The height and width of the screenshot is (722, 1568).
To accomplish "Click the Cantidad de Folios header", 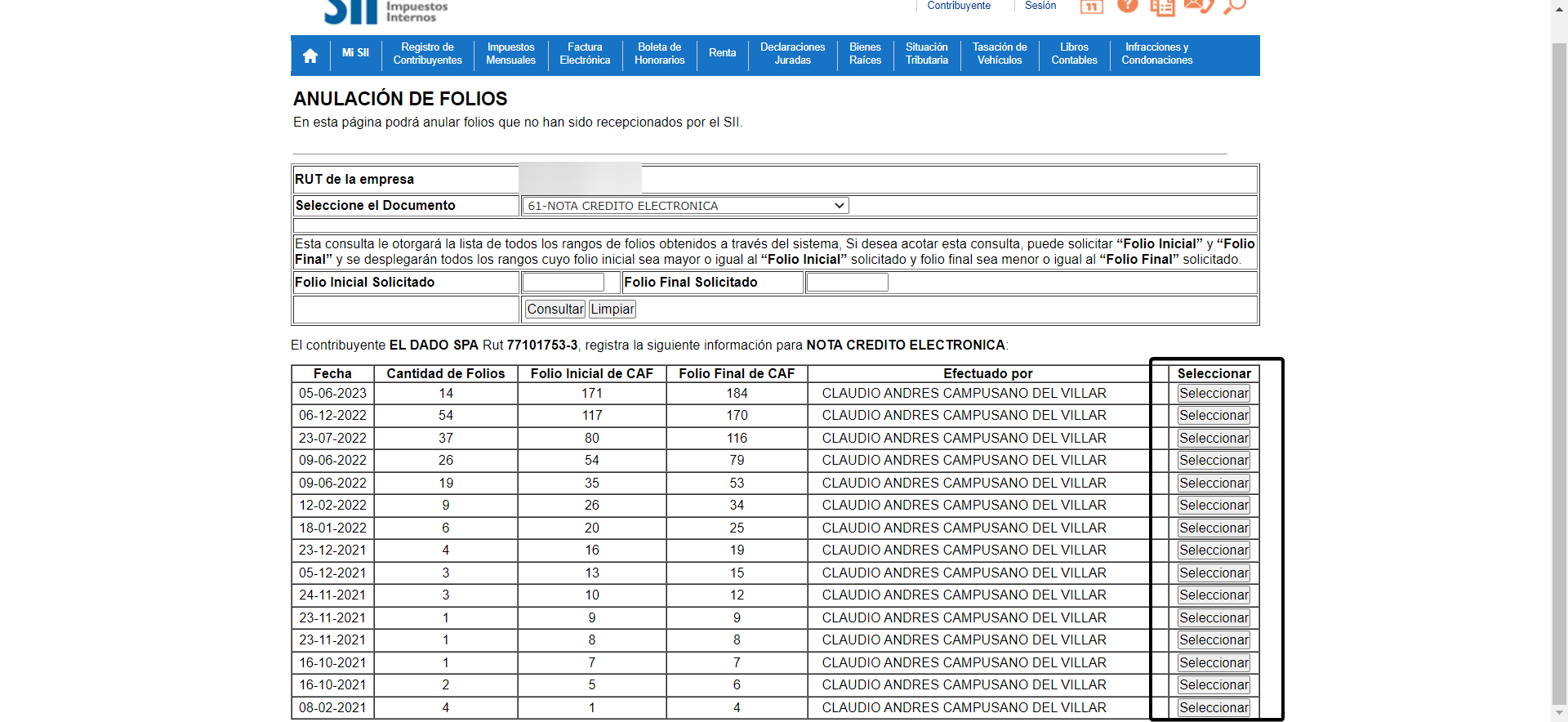I will point(446,374).
